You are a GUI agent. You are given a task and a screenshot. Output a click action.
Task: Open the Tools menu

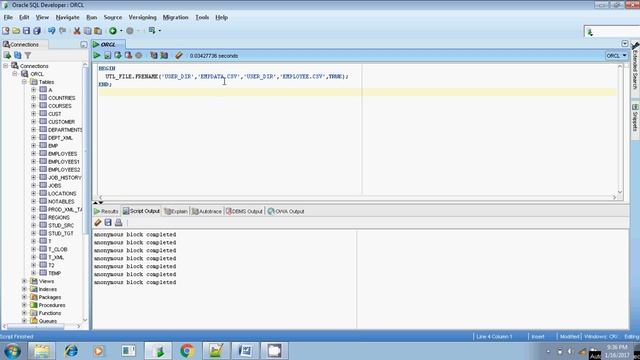pyautogui.click(x=202, y=18)
